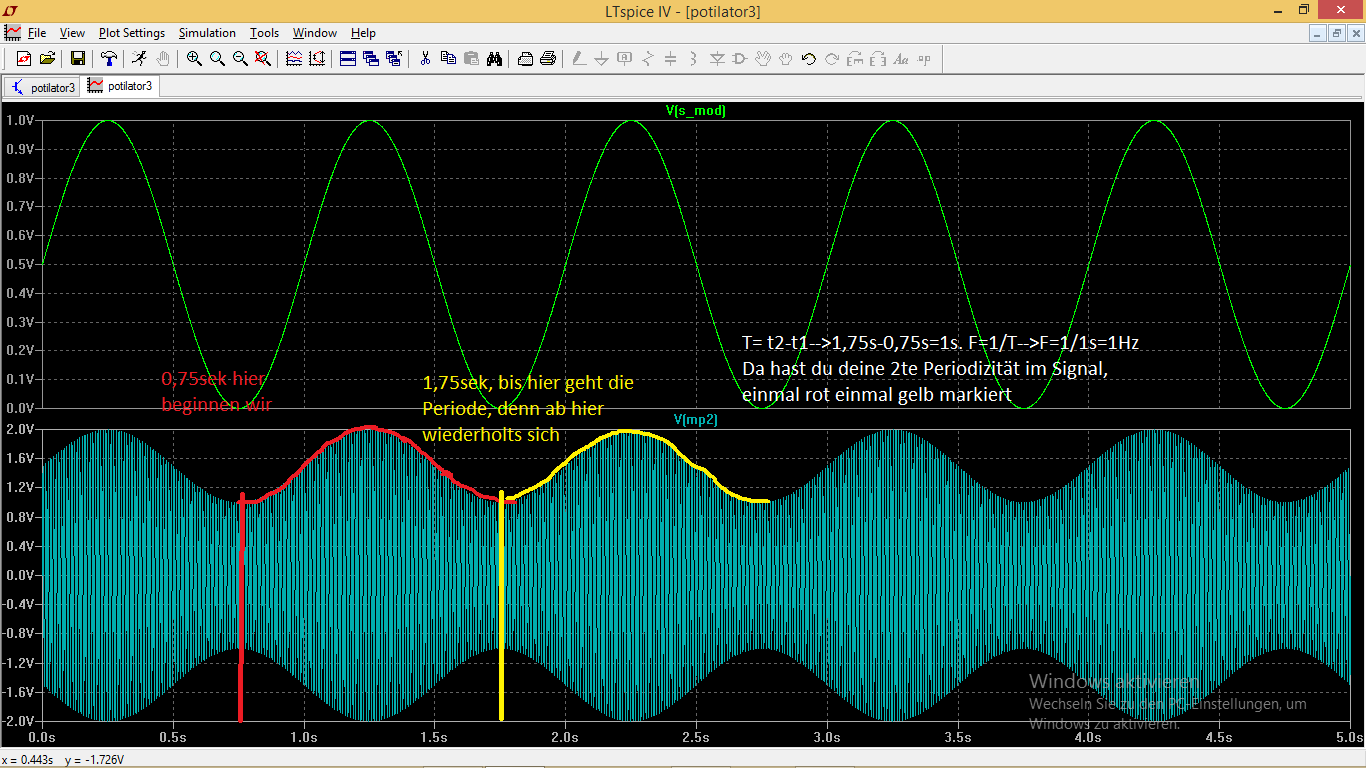This screenshot has width=1366, height=768.
Task: Switch to the potilator3 schematic tab
Action: 42,87
